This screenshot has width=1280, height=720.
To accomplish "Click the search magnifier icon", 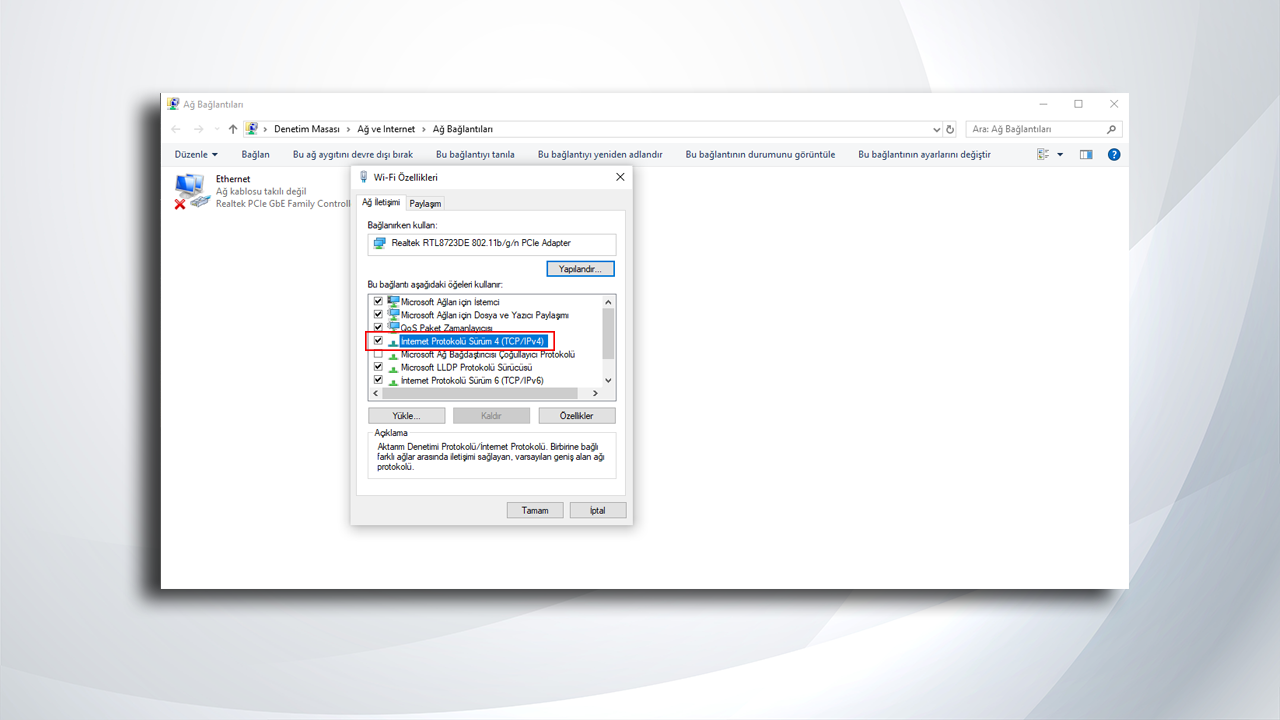I will tap(1111, 129).
